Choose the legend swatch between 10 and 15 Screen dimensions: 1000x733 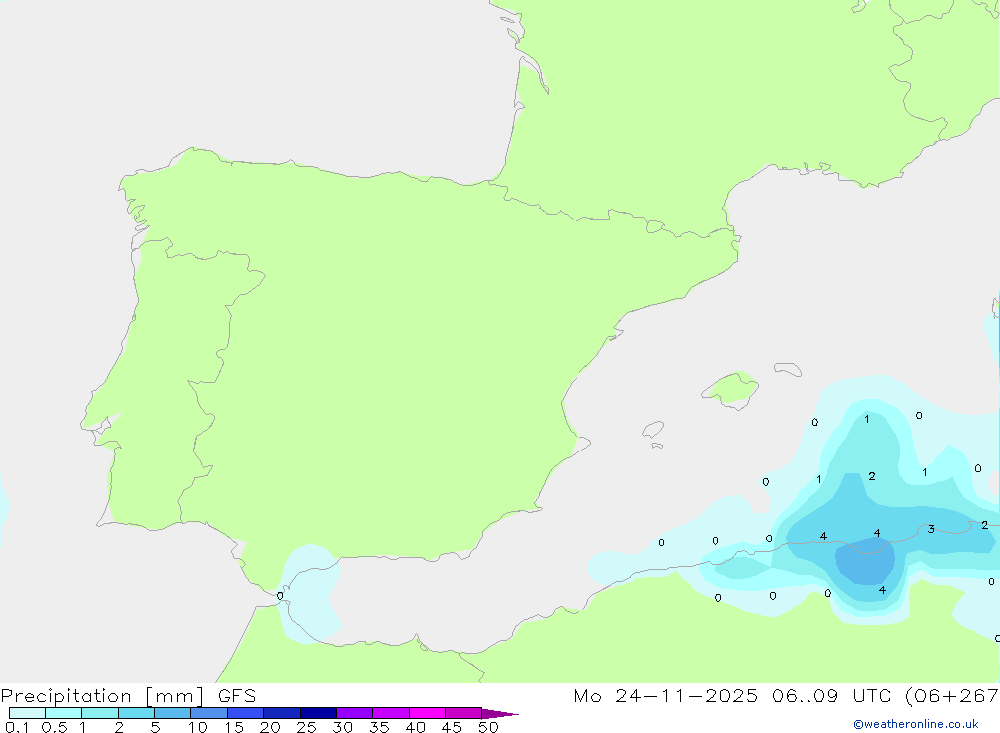(209, 713)
